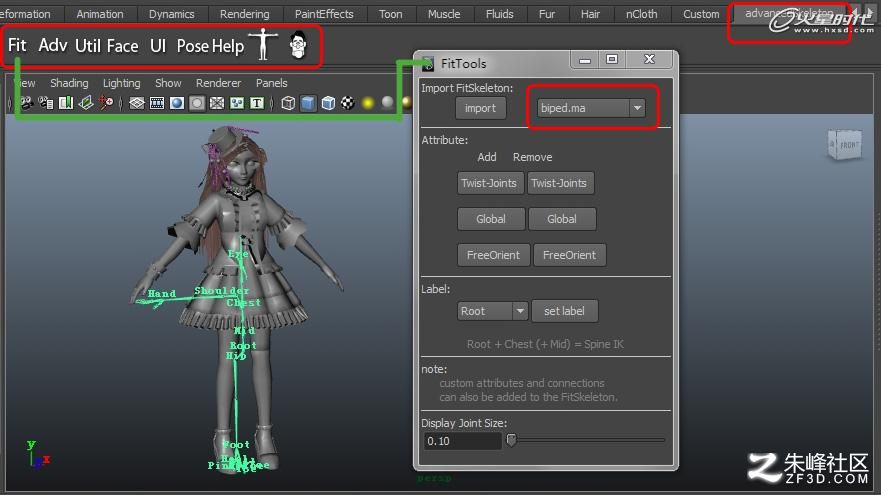This screenshot has height=495, width=881.
Task: Open the Panels menu
Action: pyautogui.click(x=271, y=83)
